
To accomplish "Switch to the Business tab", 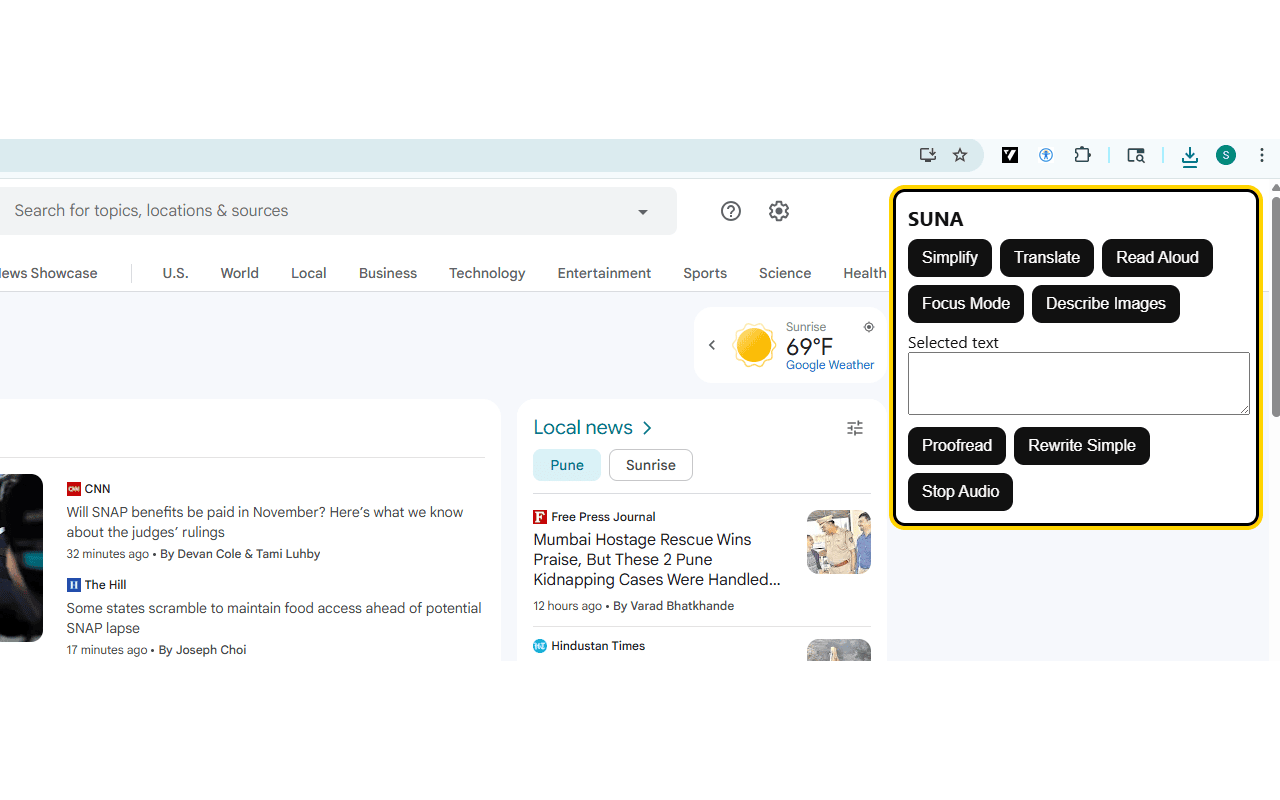I will 388,273.
